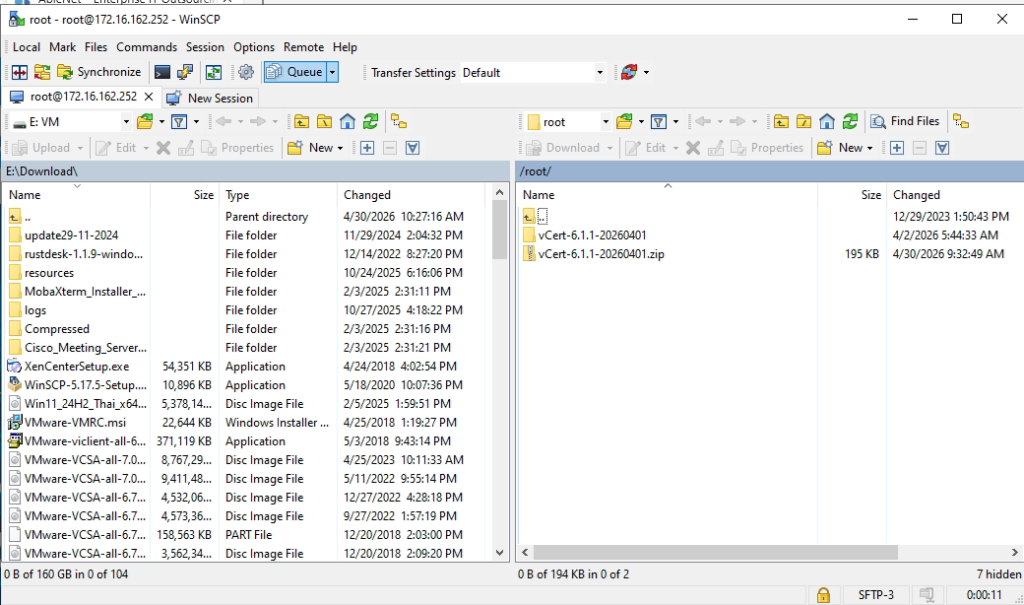Open local parent directory toolbar icon
Image resolution: width=1024 pixels, height=605 pixels.
click(301, 122)
